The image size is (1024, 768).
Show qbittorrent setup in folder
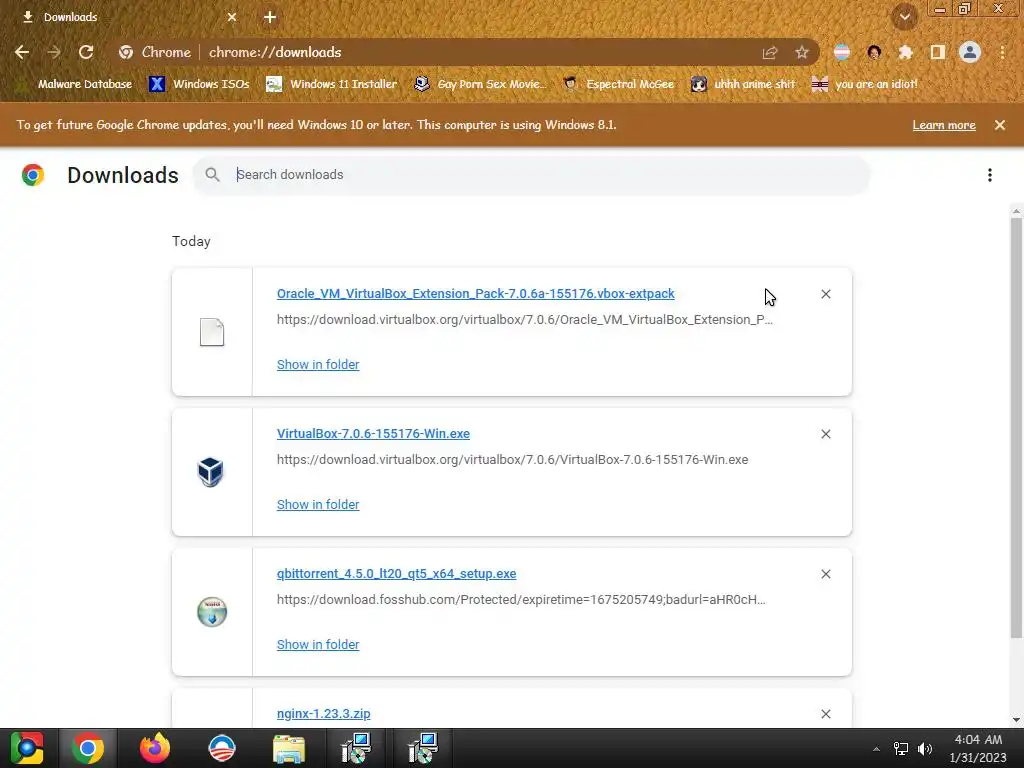(x=318, y=645)
